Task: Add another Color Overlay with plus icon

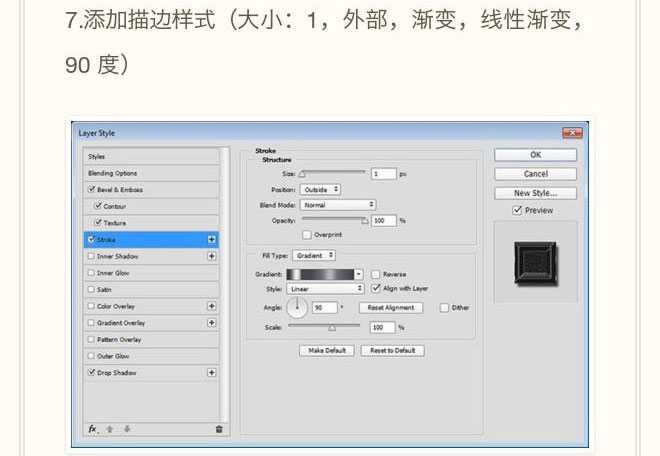Action: point(212,306)
